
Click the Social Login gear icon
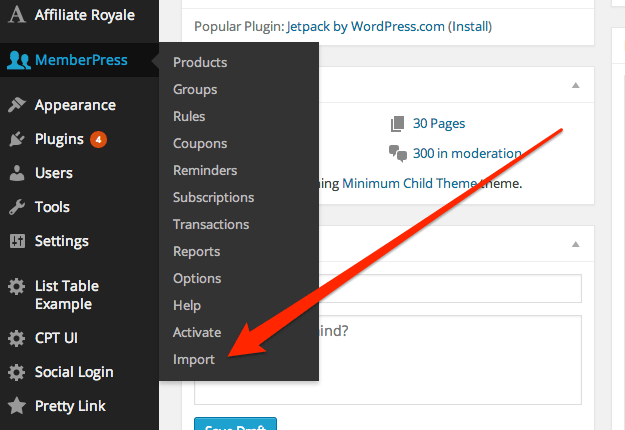click(x=17, y=372)
